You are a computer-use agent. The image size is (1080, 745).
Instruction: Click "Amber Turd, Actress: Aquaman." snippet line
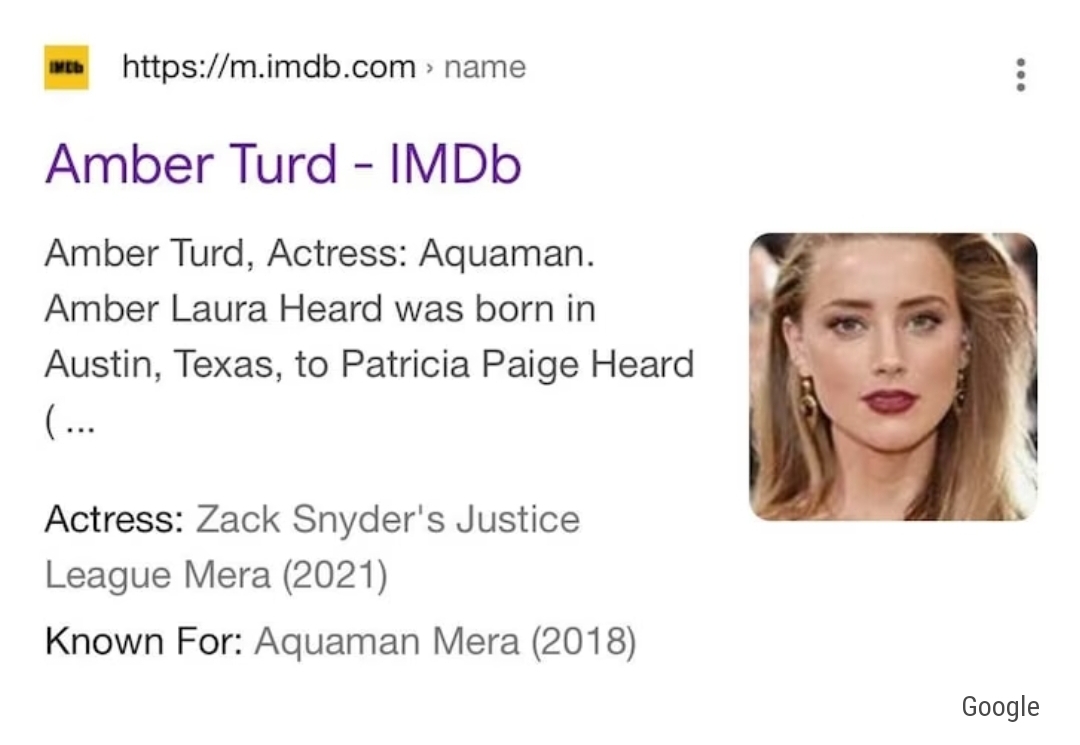click(x=320, y=254)
